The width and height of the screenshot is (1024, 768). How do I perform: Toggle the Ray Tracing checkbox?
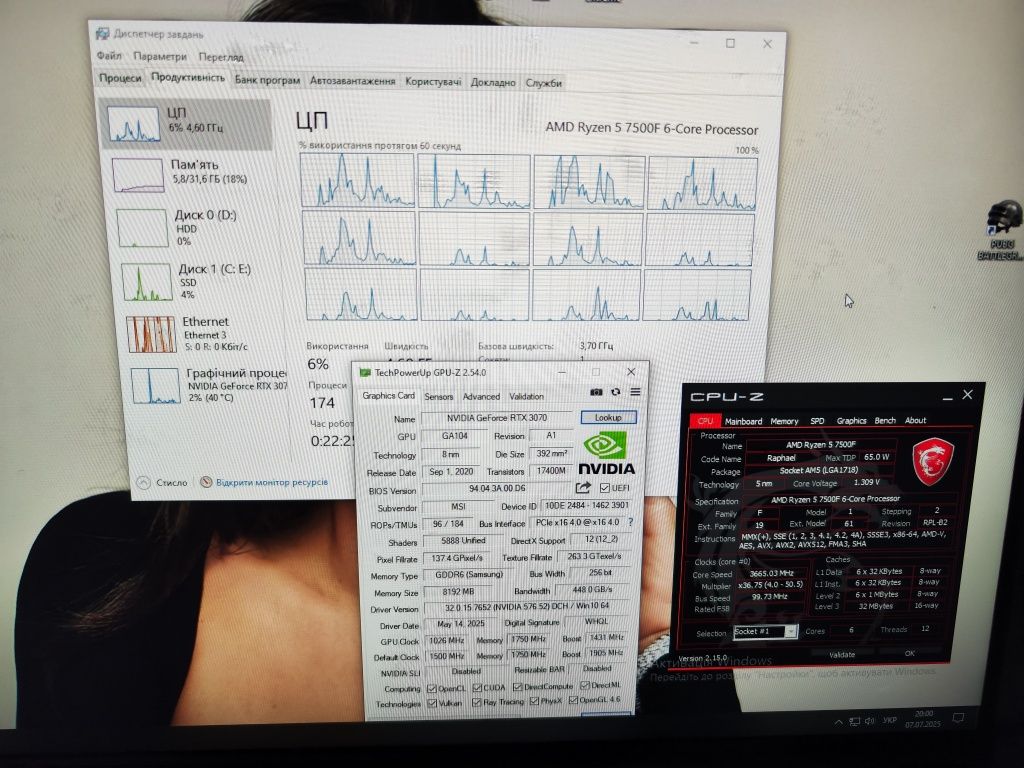point(477,703)
